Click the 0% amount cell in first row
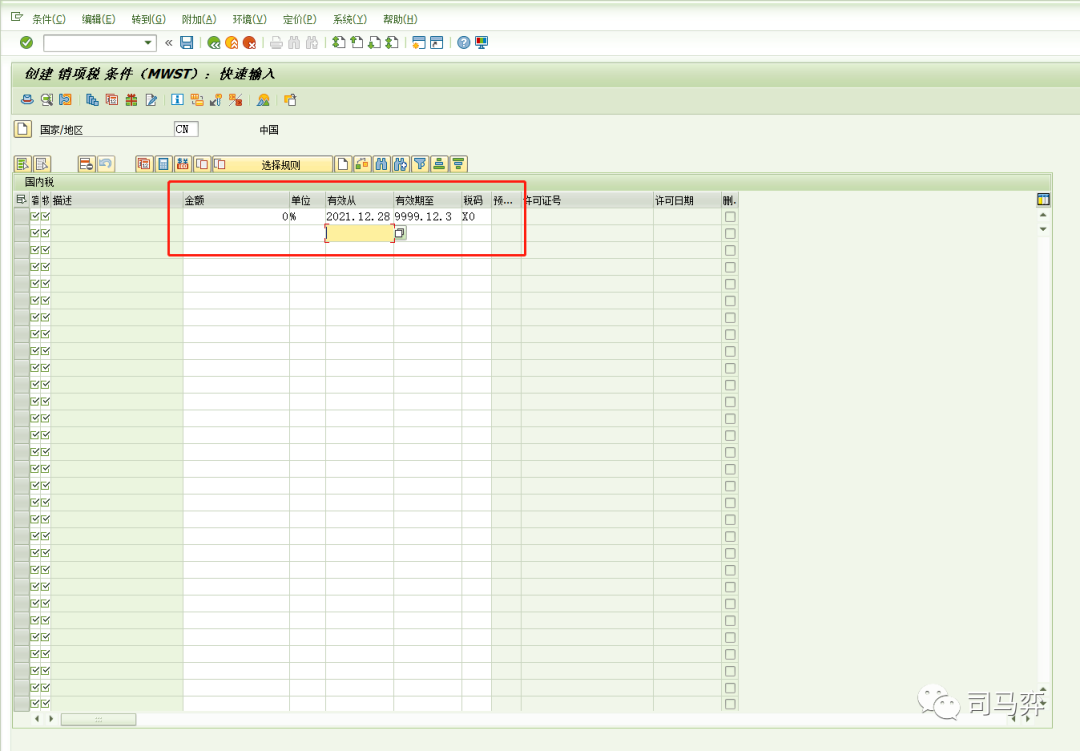Viewport: 1080px width, 751px height. pyautogui.click(x=236, y=216)
